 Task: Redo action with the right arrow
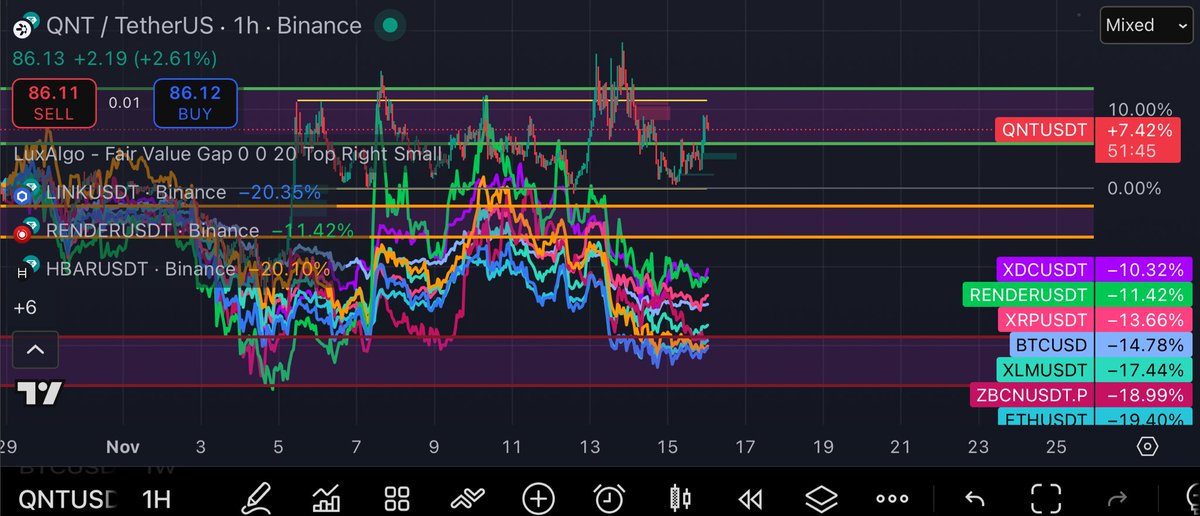[1118, 497]
